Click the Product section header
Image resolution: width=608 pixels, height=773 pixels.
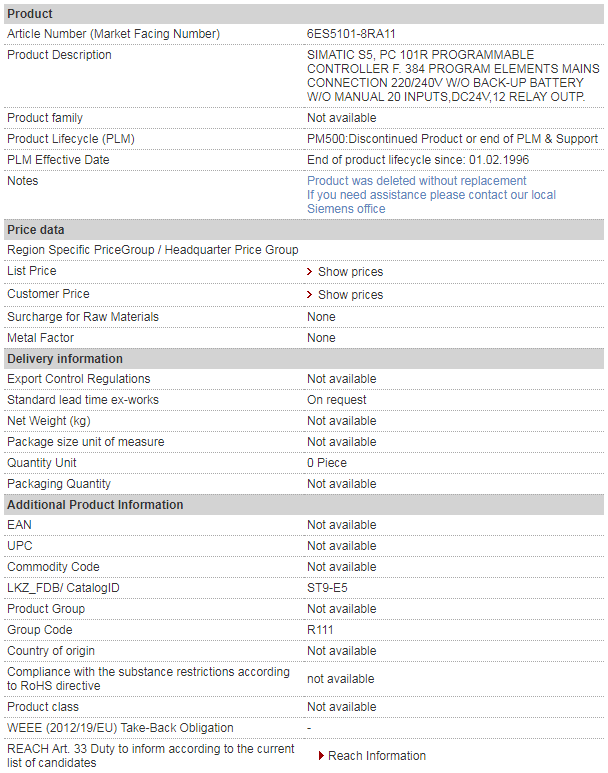pos(30,14)
